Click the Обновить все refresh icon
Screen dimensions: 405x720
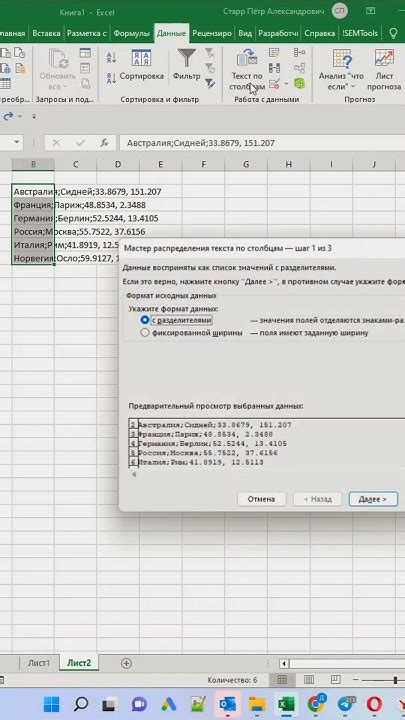click(x=58, y=70)
